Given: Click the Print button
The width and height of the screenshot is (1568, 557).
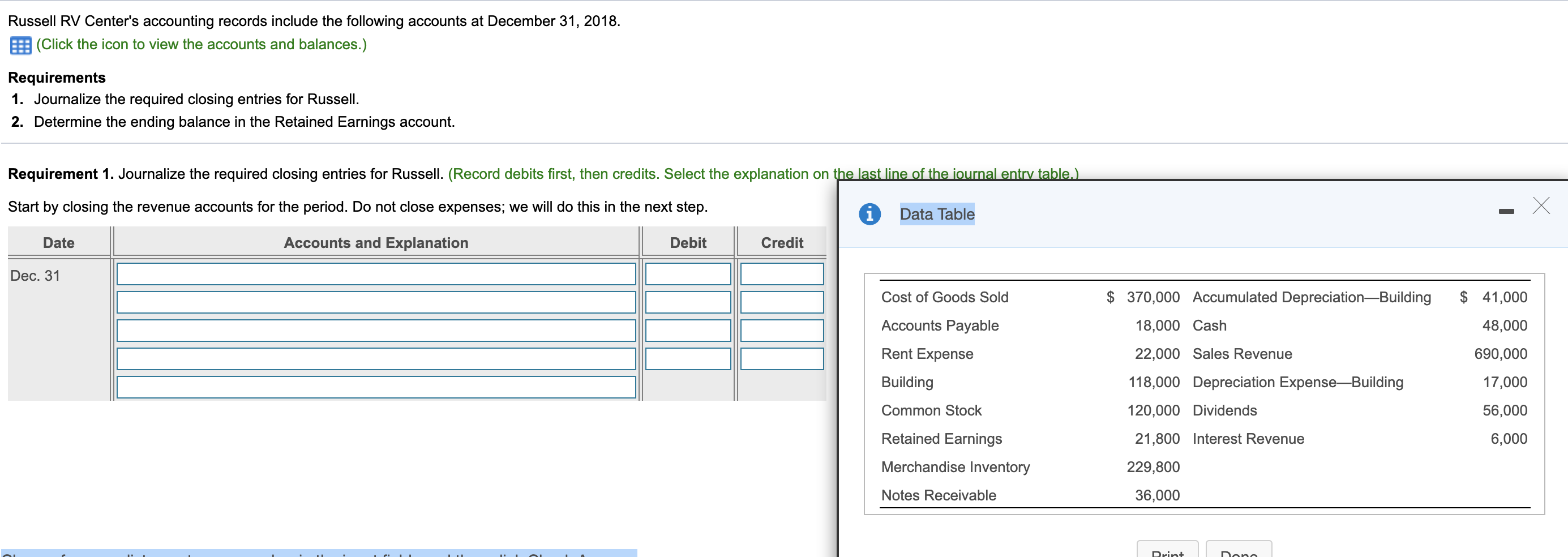Looking at the screenshot, I should coord(1166,552).
